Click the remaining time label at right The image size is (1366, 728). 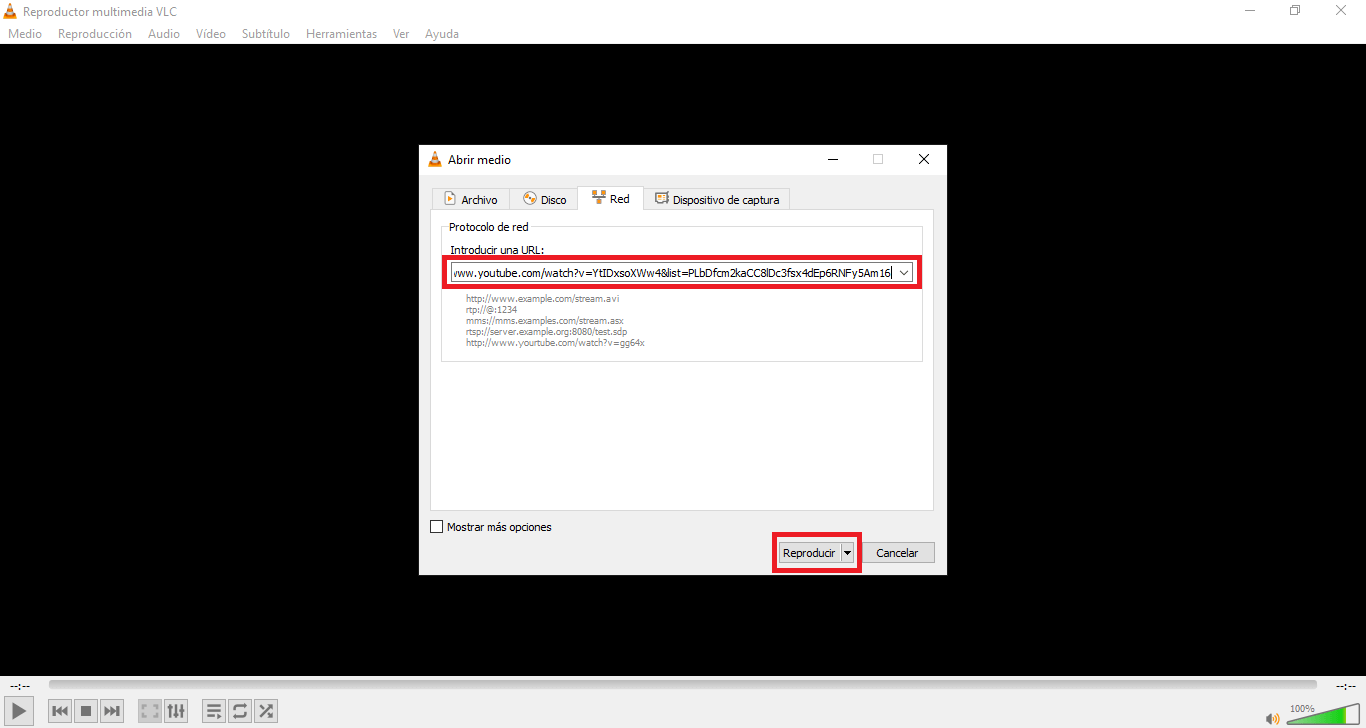tap(1345, 685)
